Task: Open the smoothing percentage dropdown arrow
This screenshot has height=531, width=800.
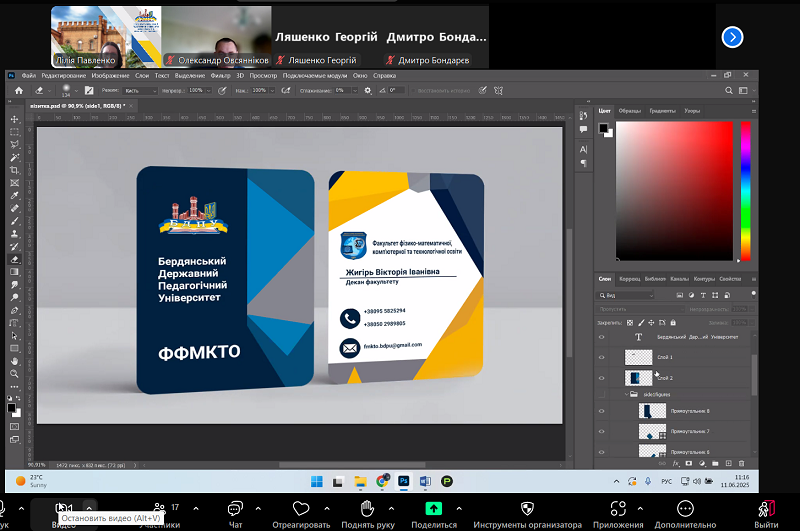Action: pos(355,90)
